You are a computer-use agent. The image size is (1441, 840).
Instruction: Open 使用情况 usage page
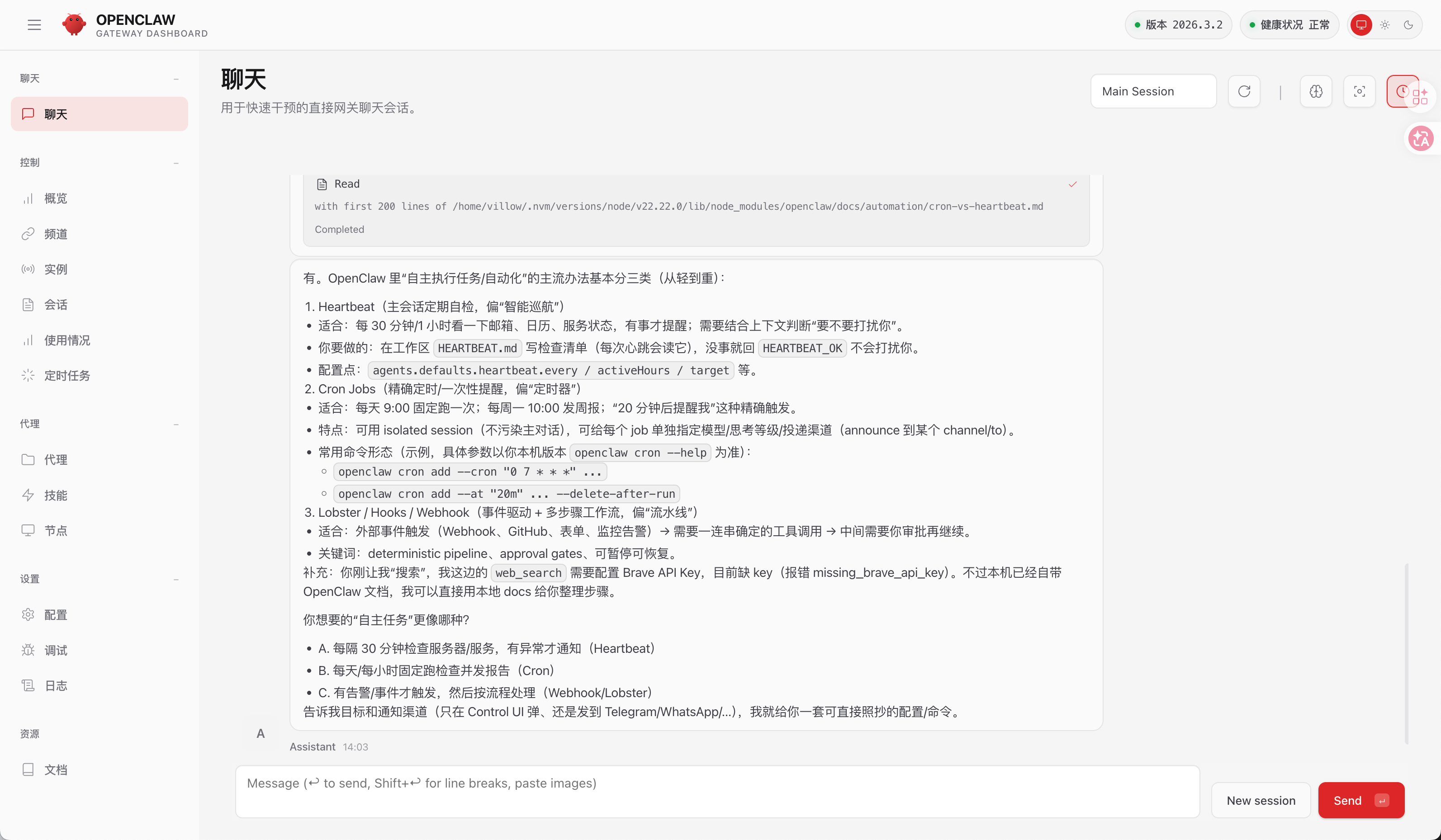100,340
